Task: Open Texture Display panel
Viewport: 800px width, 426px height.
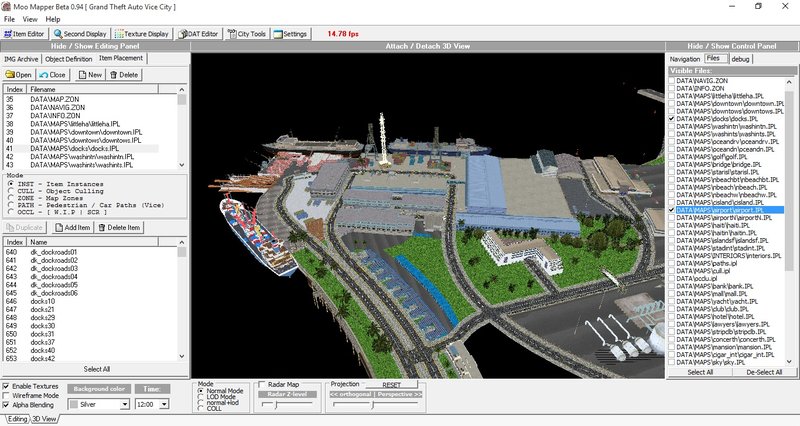Action: tap(142, 34)
